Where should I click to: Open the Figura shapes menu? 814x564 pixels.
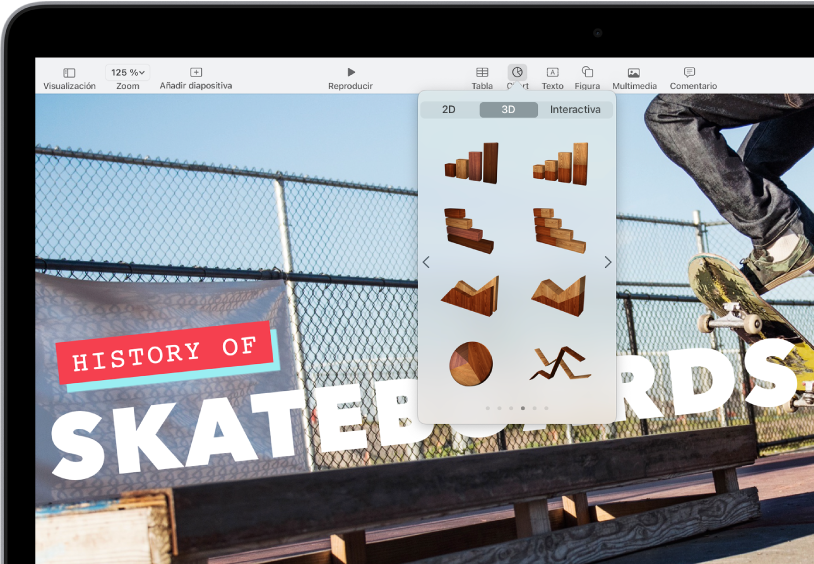coord(587,73)
